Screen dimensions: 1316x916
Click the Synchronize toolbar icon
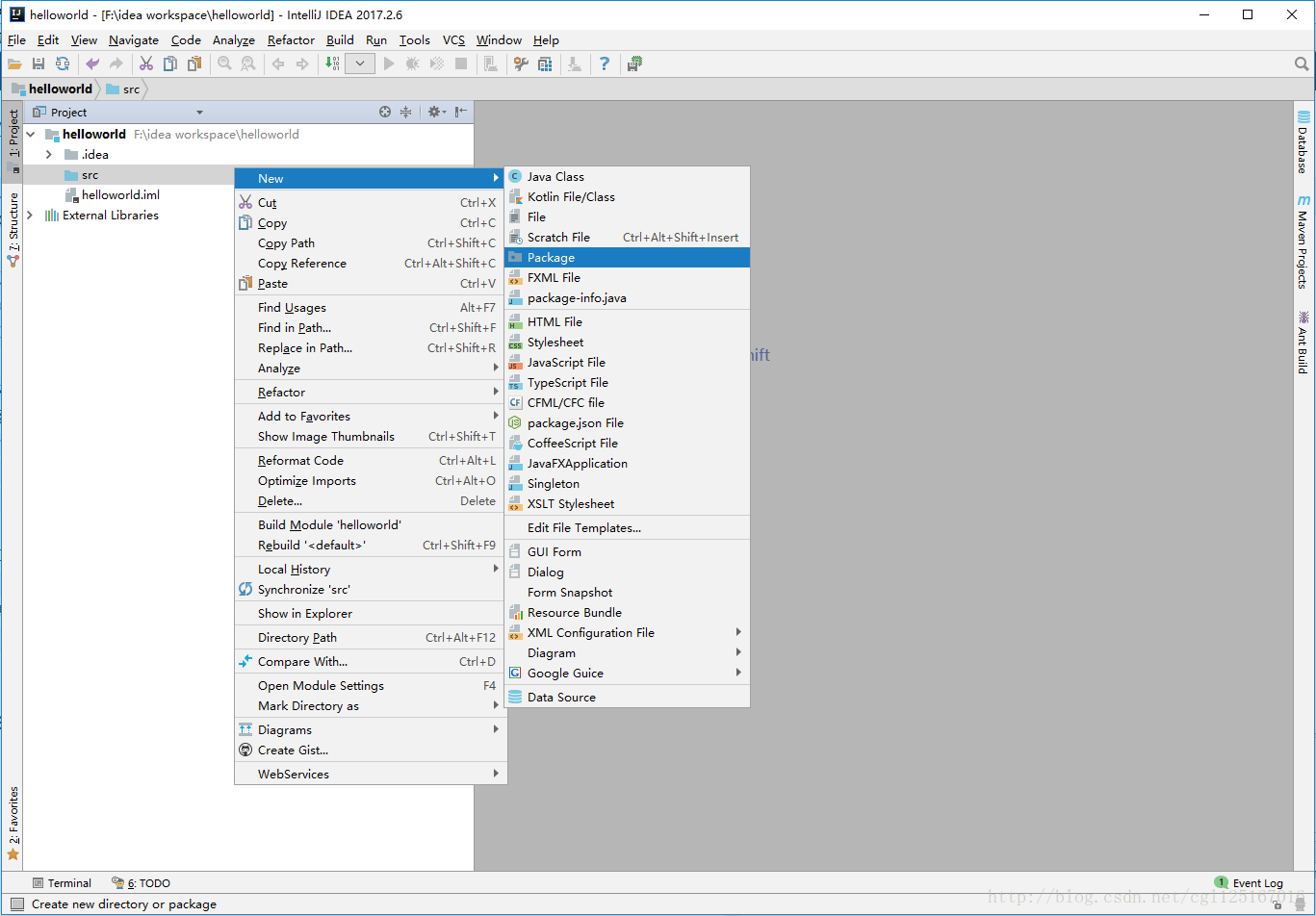63,64
